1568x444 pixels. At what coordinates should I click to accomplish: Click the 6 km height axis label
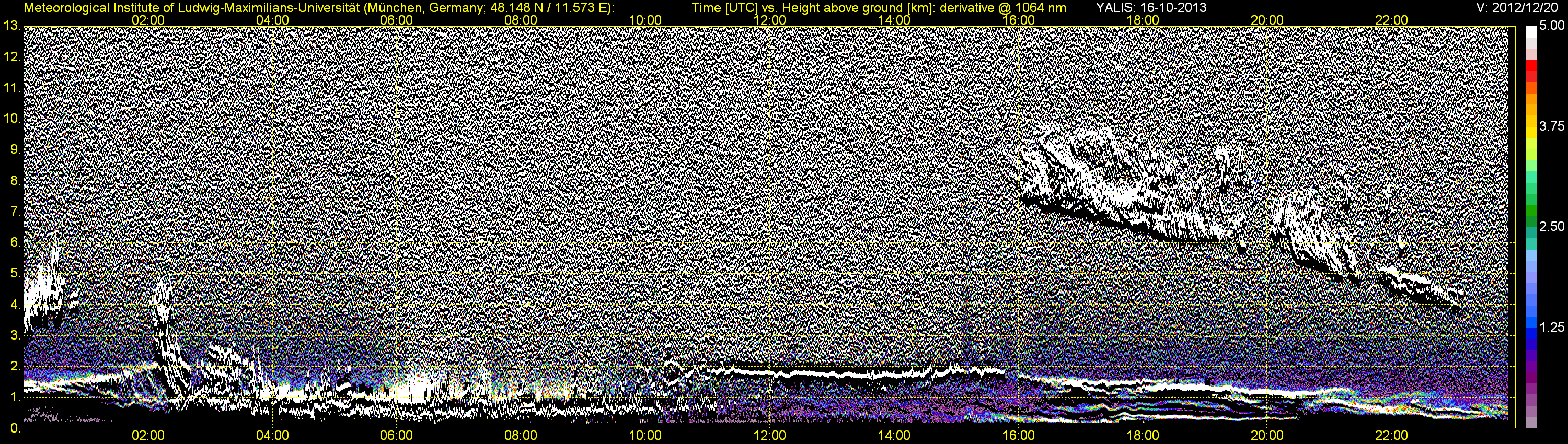coord(15,243)
